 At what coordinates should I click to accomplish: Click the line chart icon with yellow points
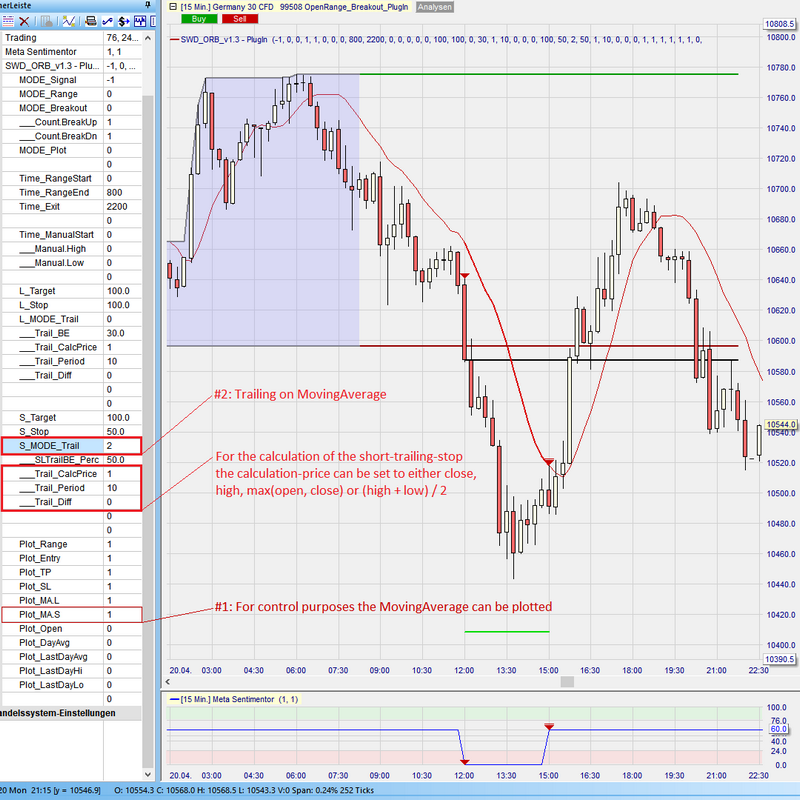click(69, 21)
